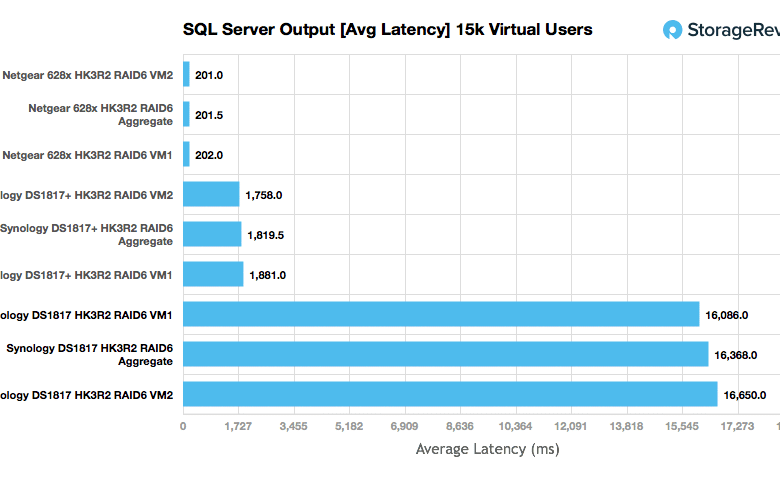Viewport: 780px width, 484px height.
Task: Click the 1,819.5 bar value
Action: 266,235
